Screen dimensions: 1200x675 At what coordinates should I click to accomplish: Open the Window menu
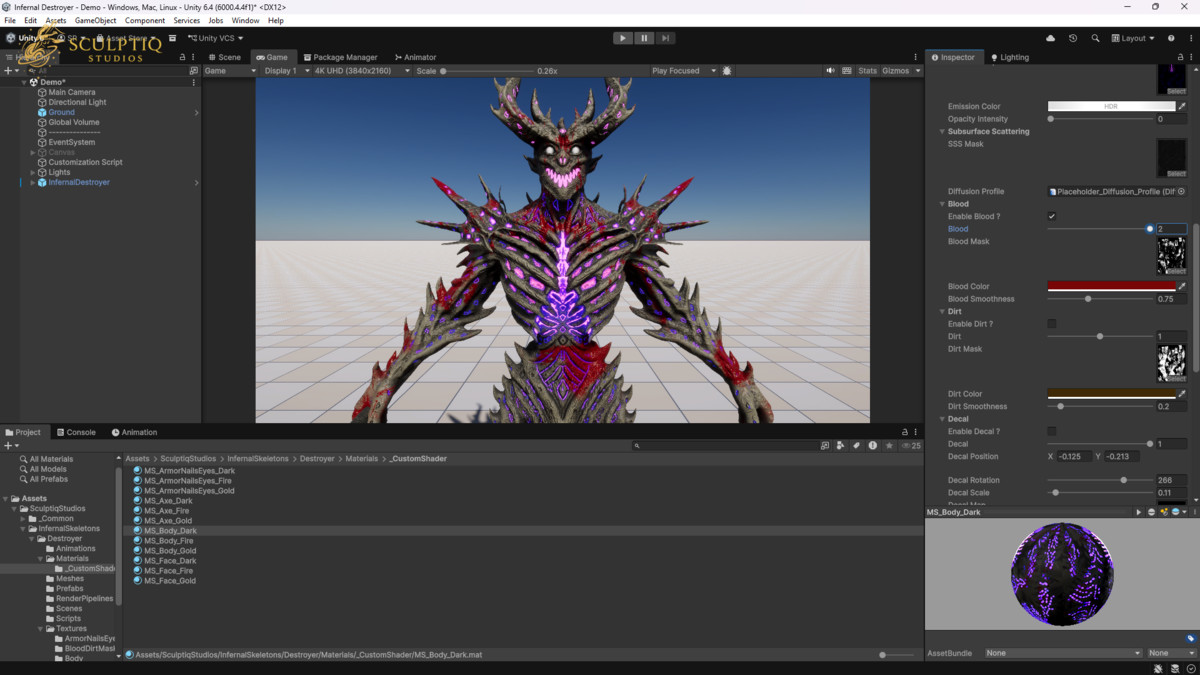pyautogui.click(x=245, y=20)
